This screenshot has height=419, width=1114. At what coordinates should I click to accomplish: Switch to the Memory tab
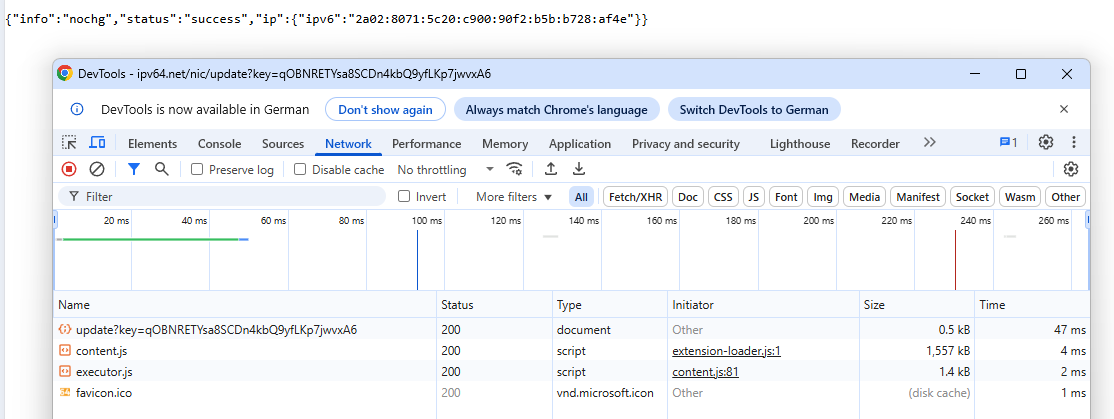coord(505,143)
